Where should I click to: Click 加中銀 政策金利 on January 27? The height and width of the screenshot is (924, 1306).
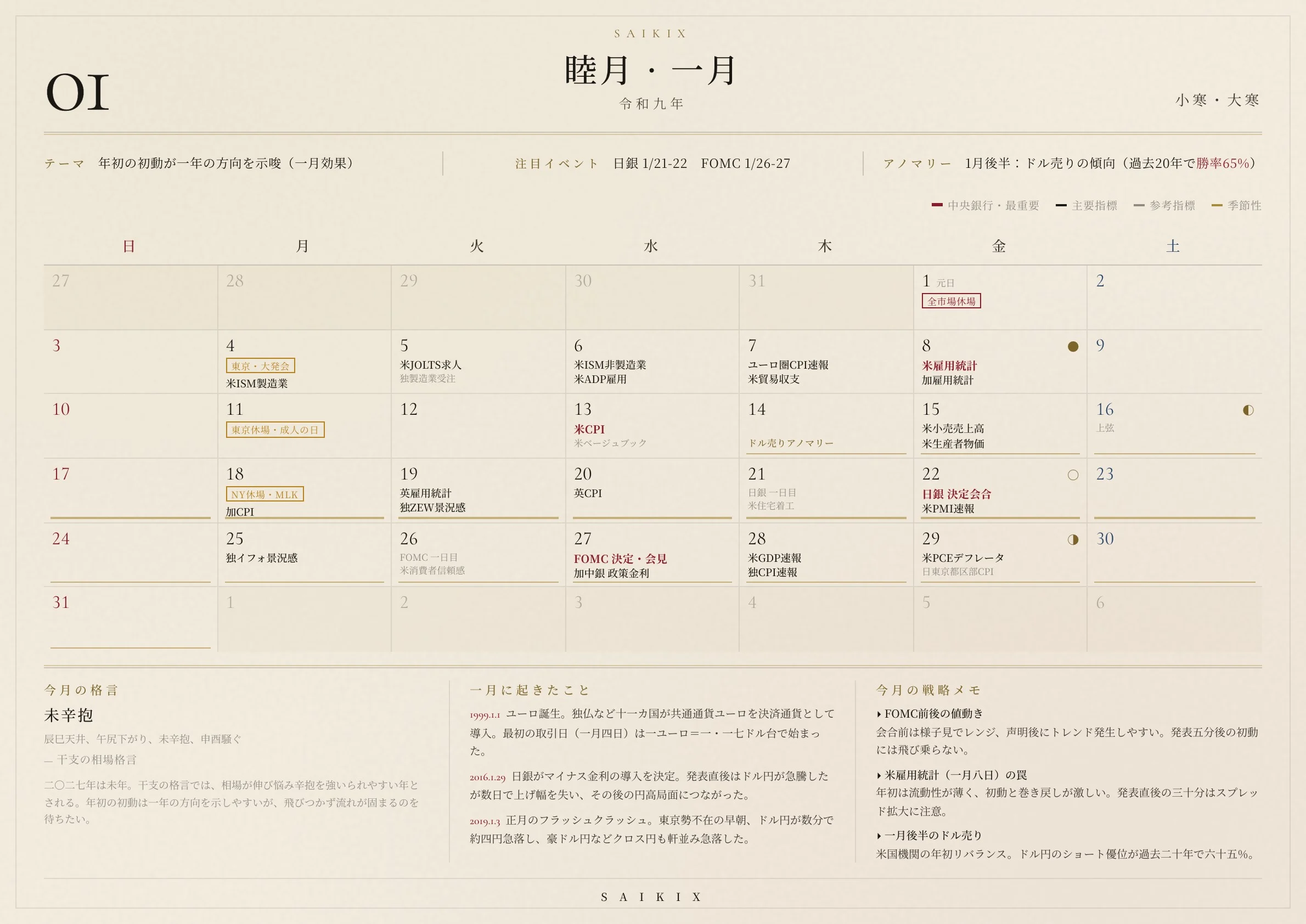(x=611, y=573)
